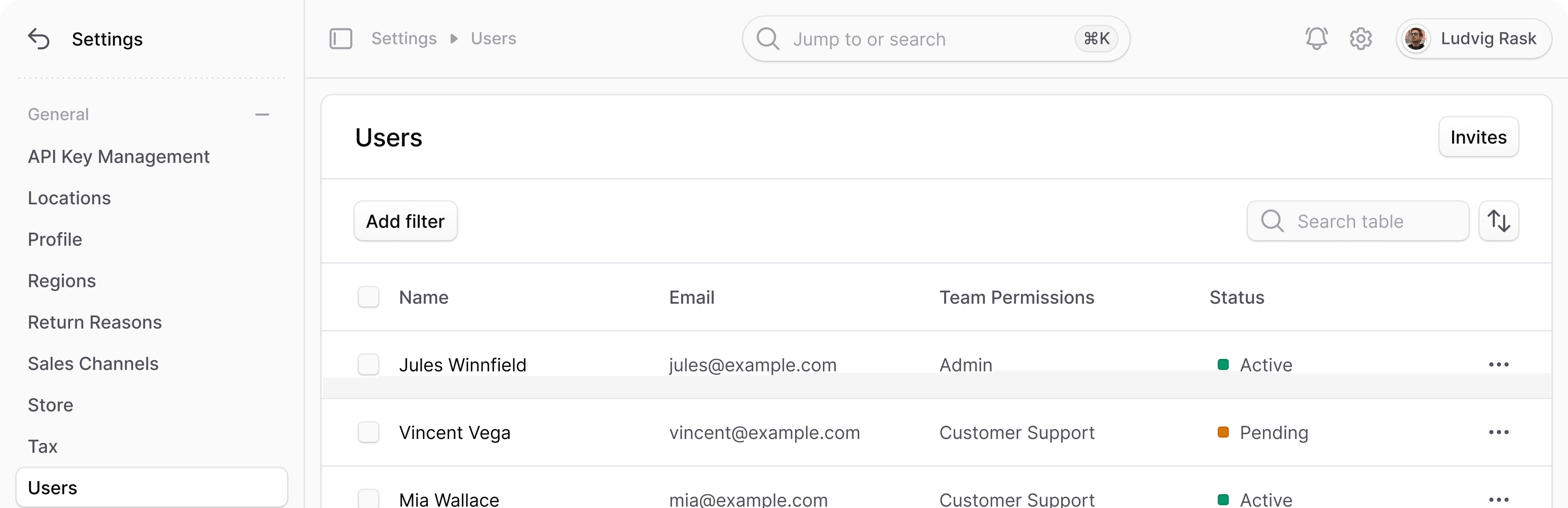Open actions menu for Vincent Vega
The image size is (1568, 508).
1499,432
